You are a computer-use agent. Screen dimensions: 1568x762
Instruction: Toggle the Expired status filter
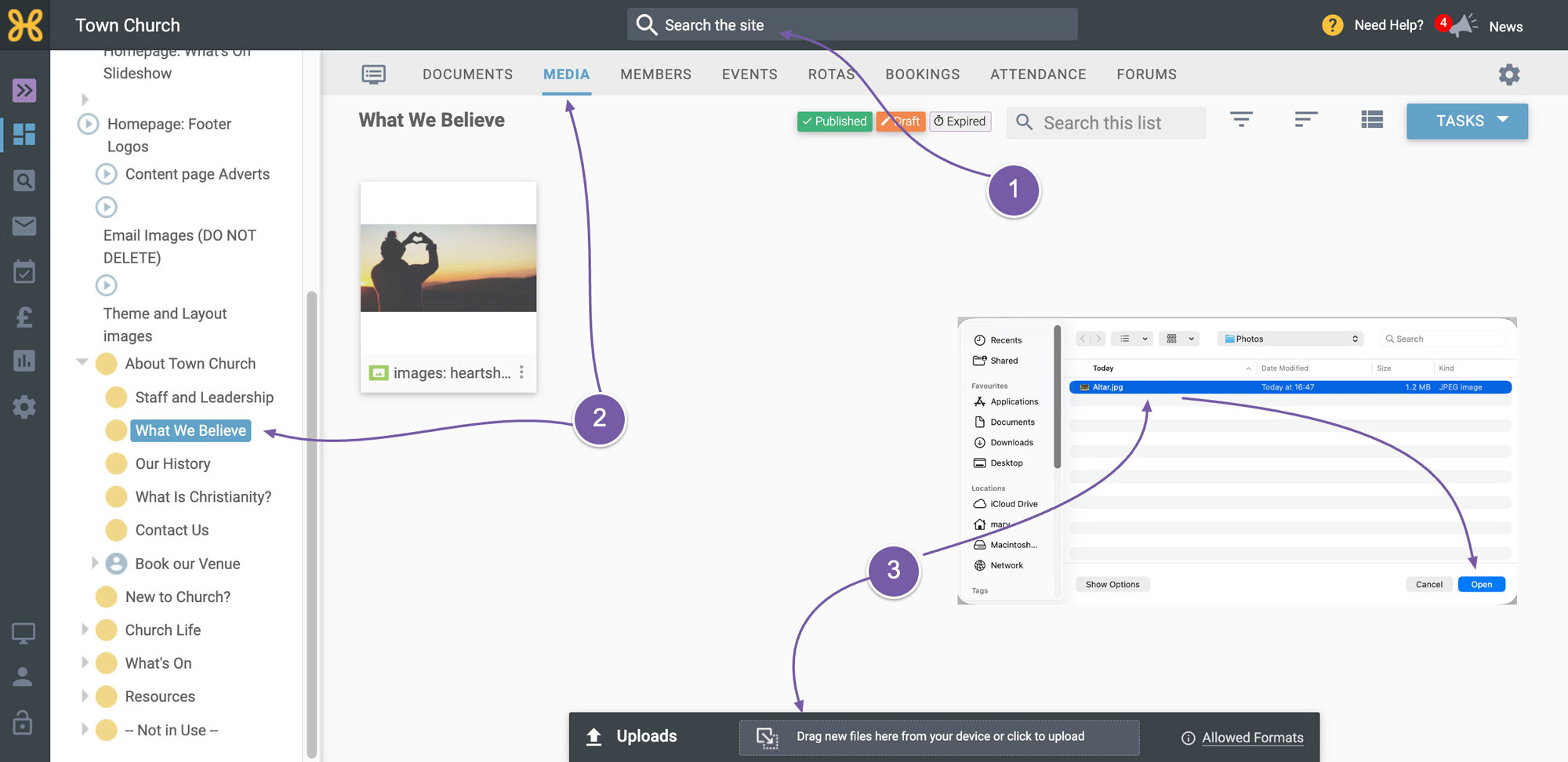[960, 122]
